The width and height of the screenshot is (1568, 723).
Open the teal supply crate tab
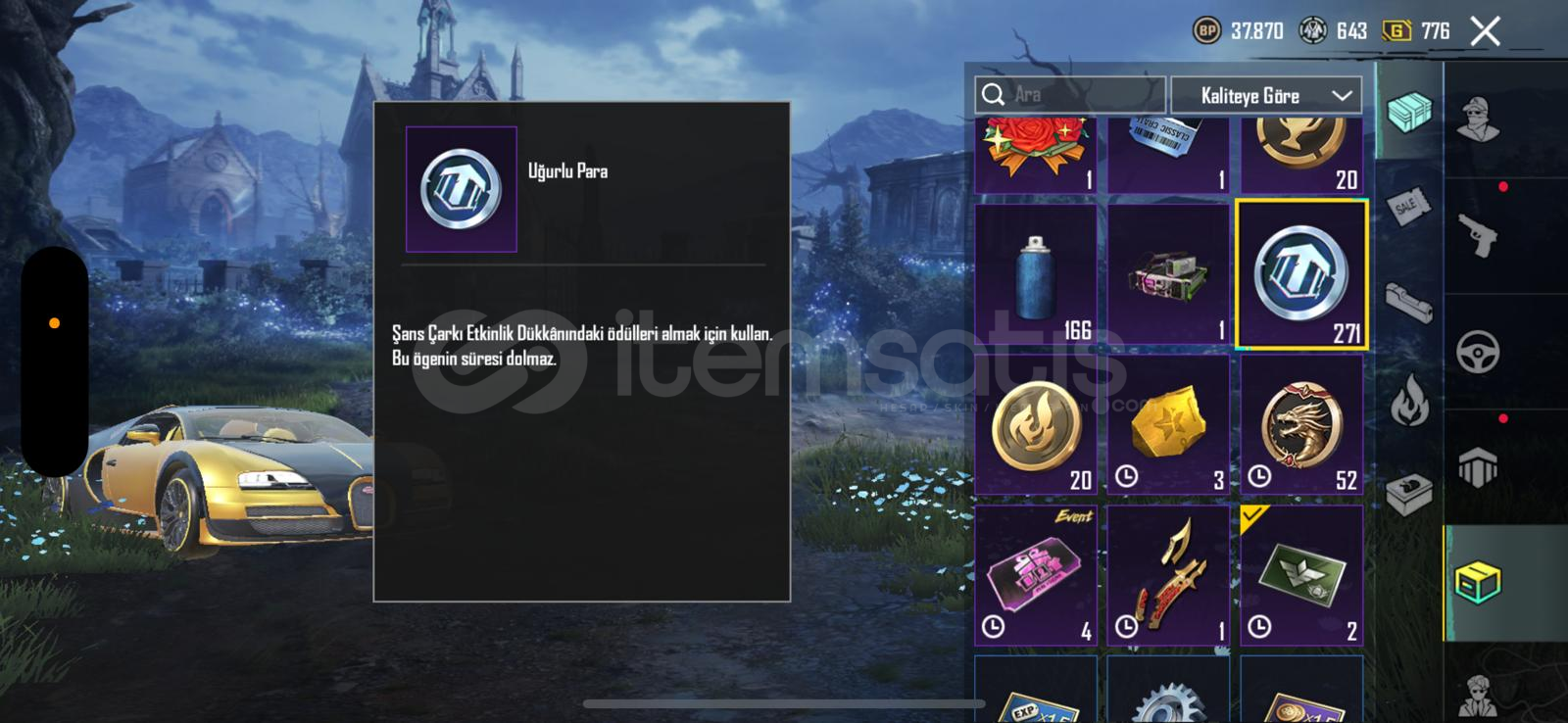pos(1409,111)
